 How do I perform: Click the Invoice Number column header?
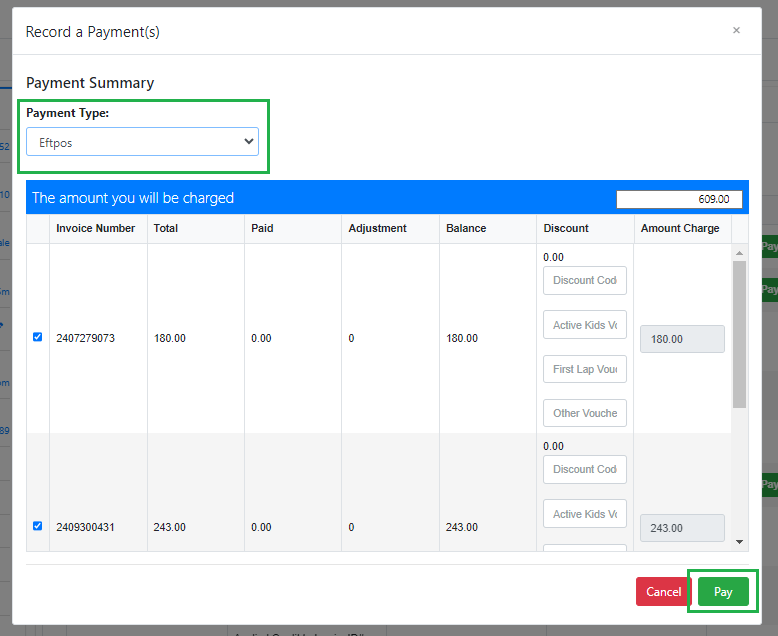point(95,228)
